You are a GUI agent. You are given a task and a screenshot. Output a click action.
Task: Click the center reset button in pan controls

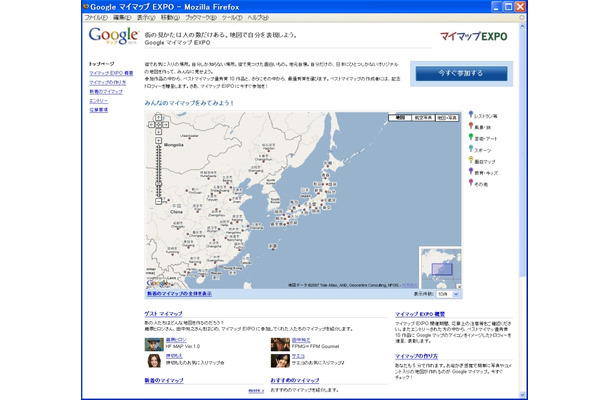pyautogui.click(x=158, y=125)
